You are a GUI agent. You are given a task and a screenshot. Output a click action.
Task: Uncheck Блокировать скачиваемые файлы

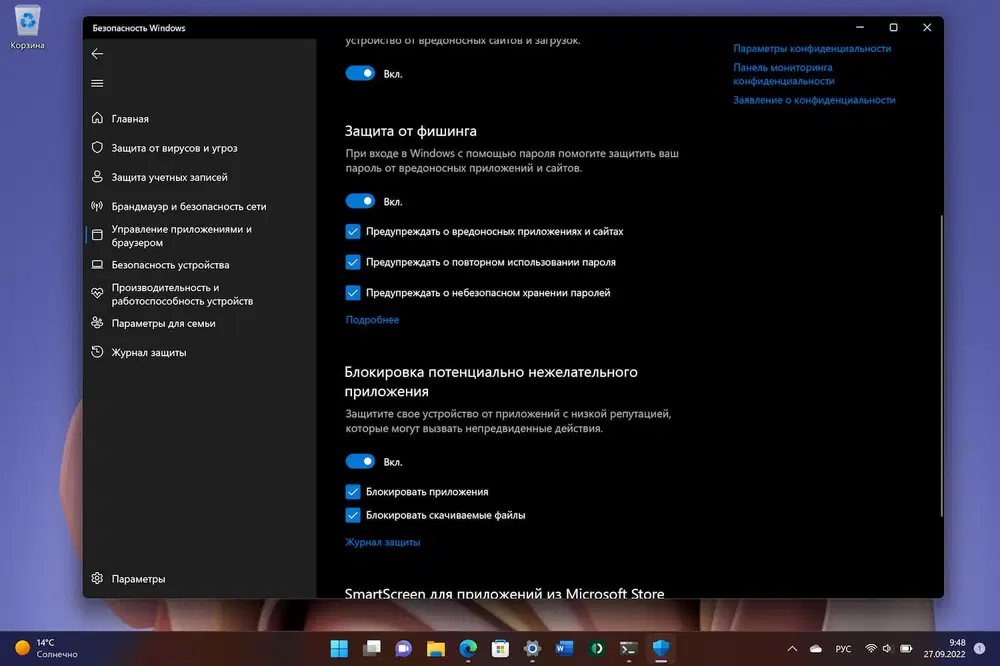click(353, 515)
